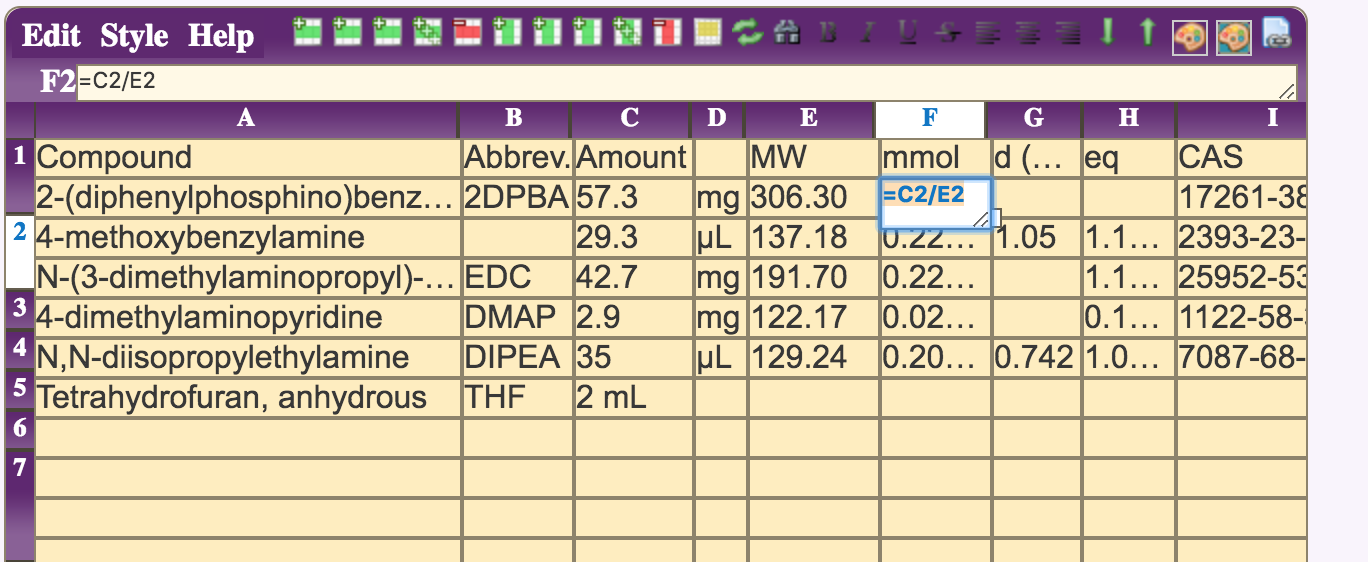Open the second palette icon with teal background

point(1233,36)
